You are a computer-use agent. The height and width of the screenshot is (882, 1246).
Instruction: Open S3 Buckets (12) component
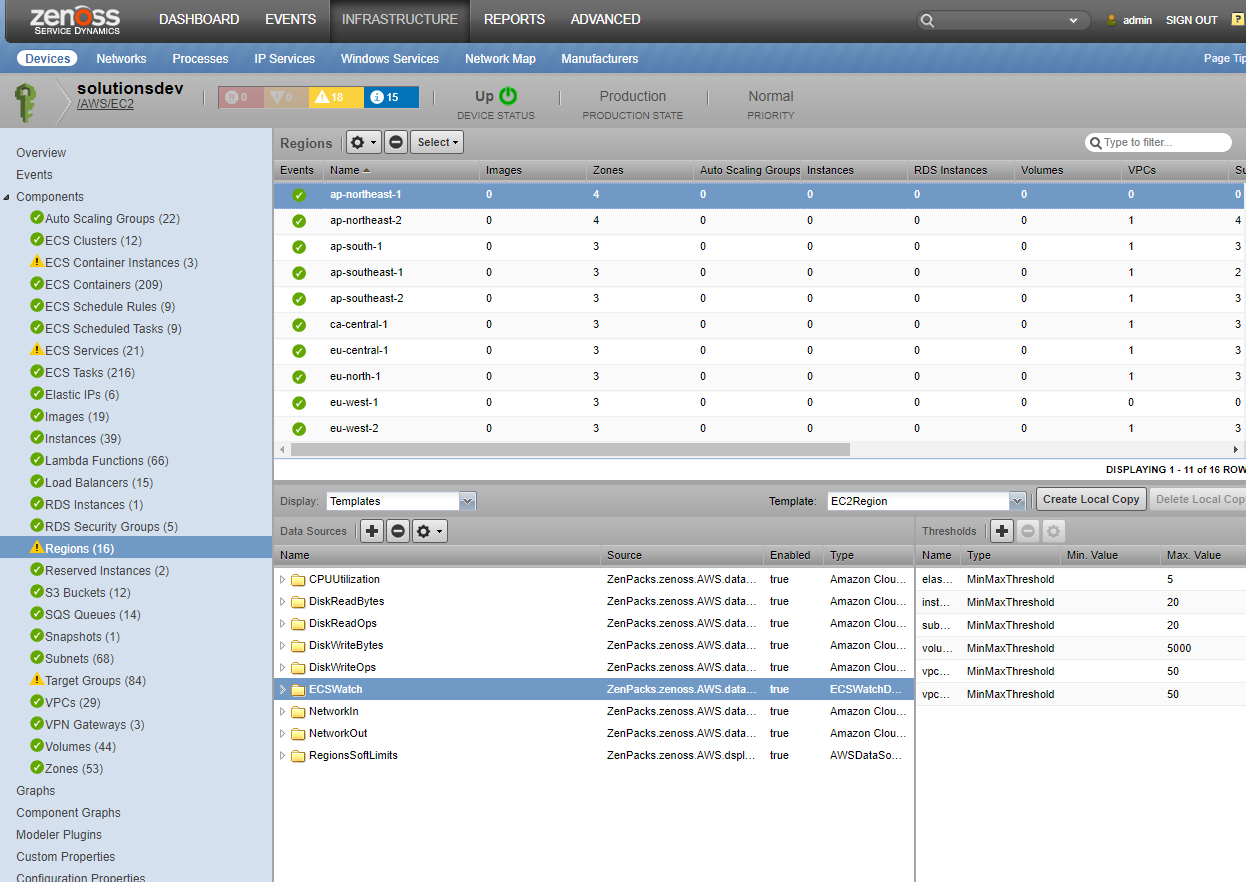pyautogui.click(x=88, y=593)
